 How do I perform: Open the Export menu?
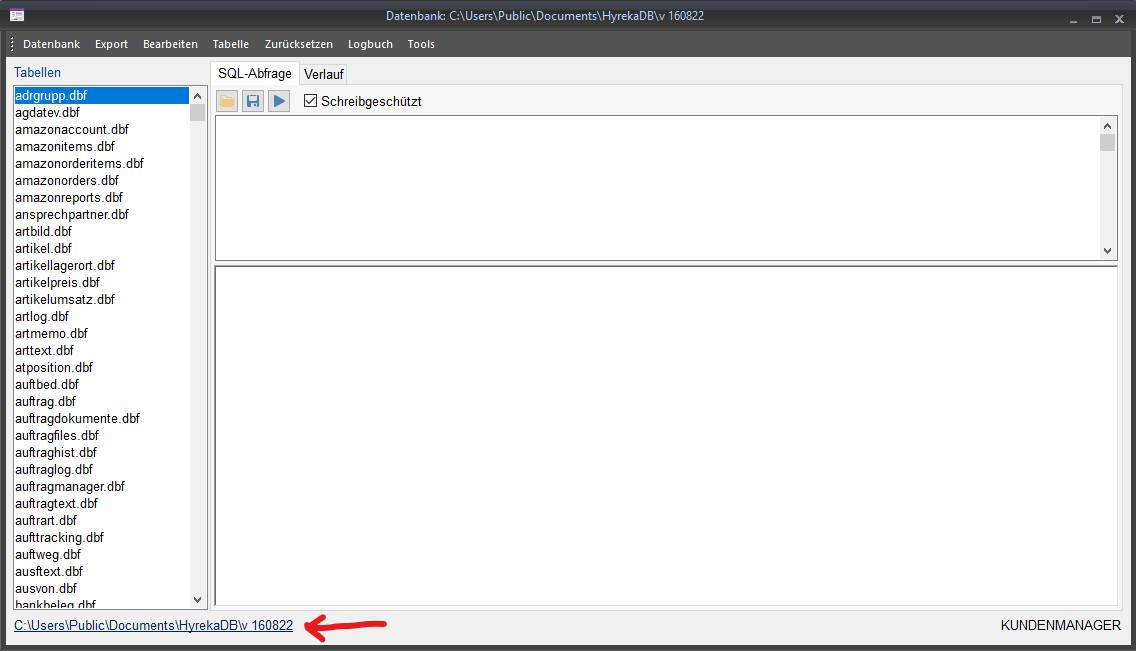coord(112,44)
